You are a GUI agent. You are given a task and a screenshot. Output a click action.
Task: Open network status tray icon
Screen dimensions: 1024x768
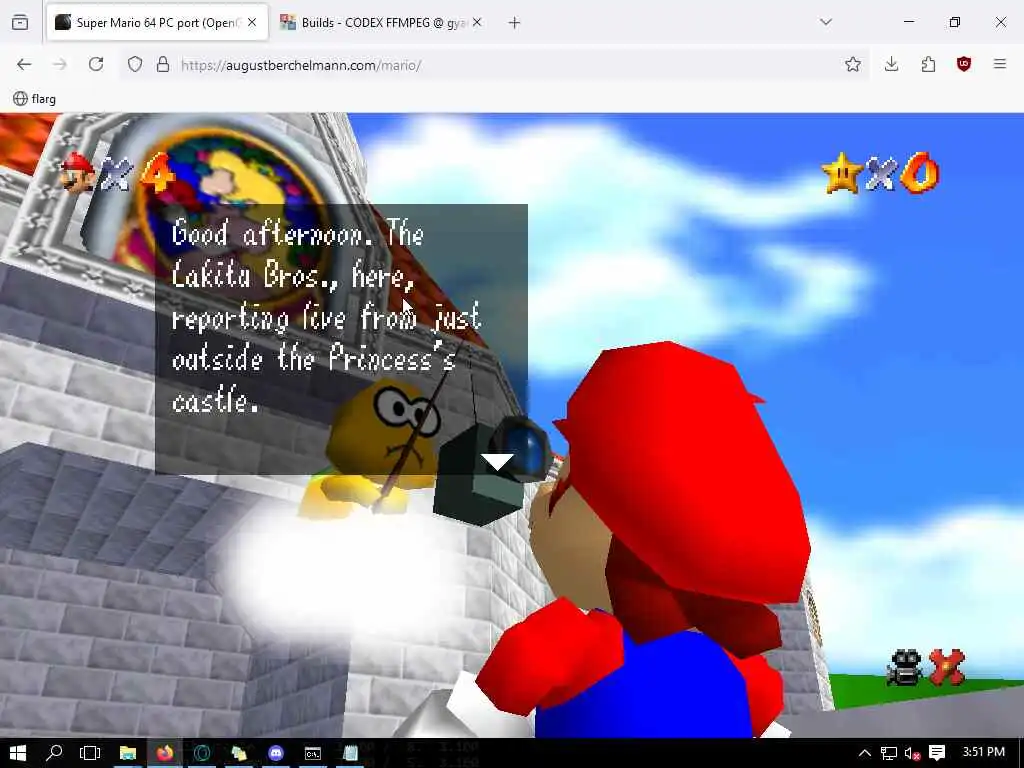click(888, 753)
